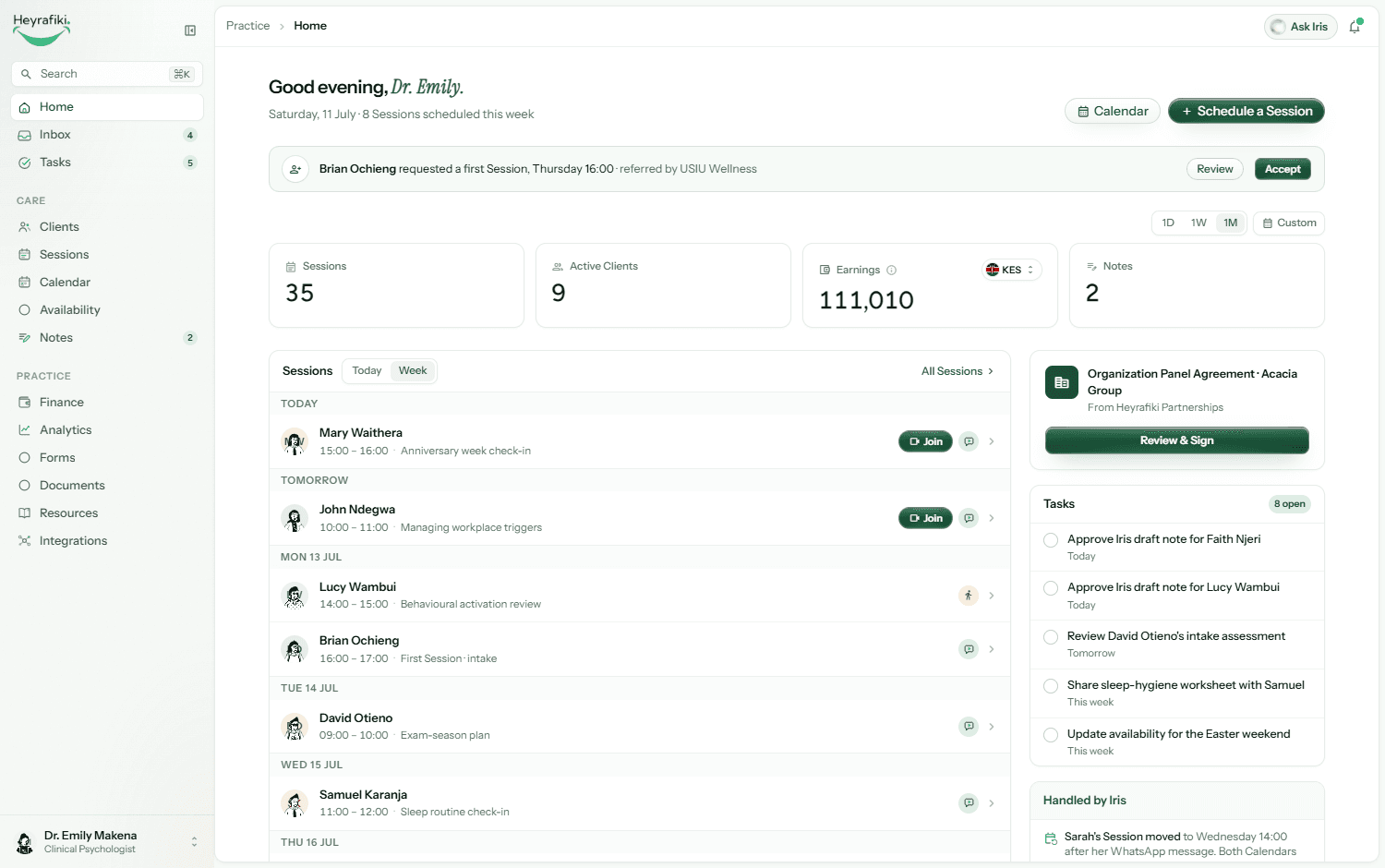
Task: Open the Sessions stat card showing 35
Action: (x=396, y=285)
